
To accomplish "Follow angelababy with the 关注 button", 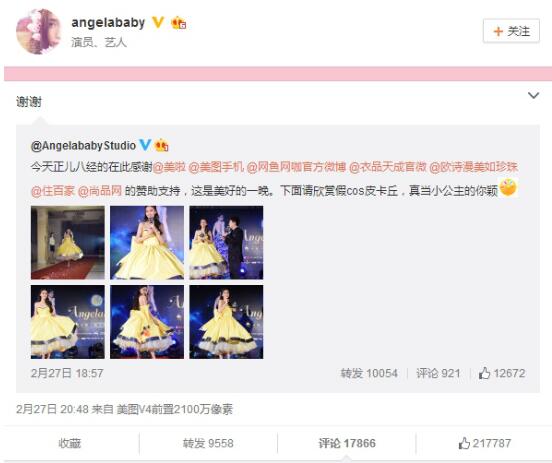I will (511, 31).
